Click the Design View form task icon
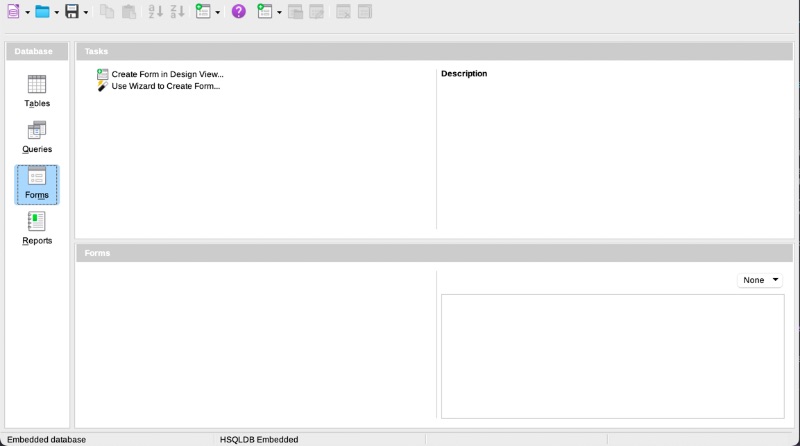800x446 pixels. [x=103, y=74]
